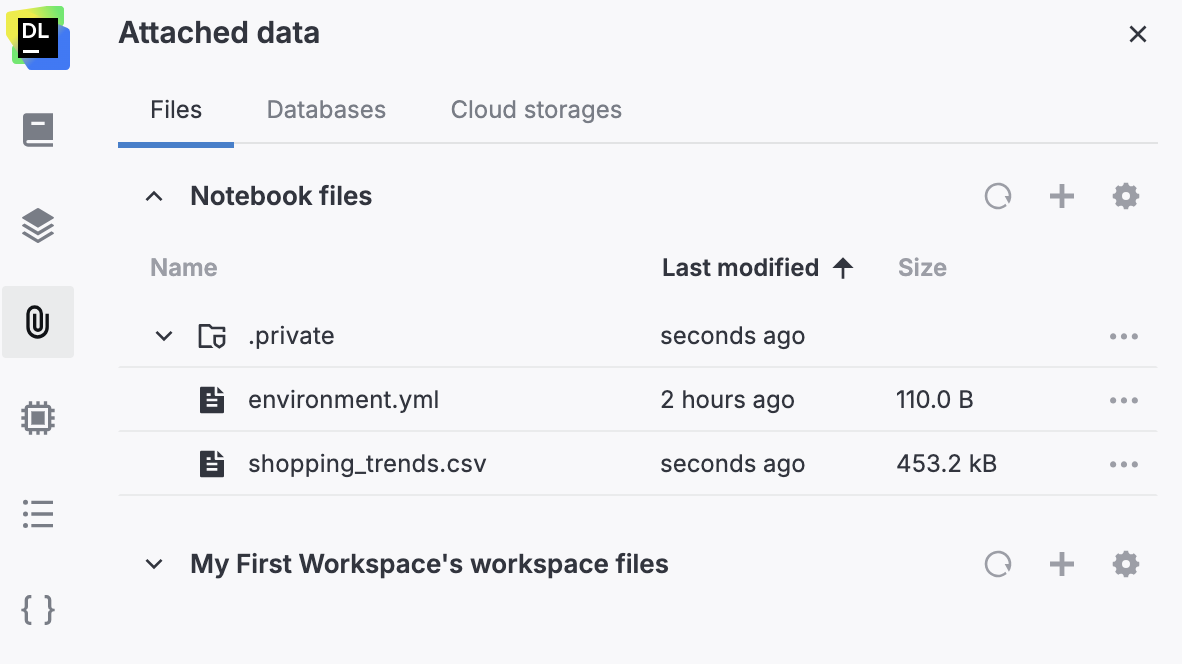The width and height of the screenshot is (1182, 664).
Task: Open more options for shopping_trends.csv
Action: [x=1124, y=463]
